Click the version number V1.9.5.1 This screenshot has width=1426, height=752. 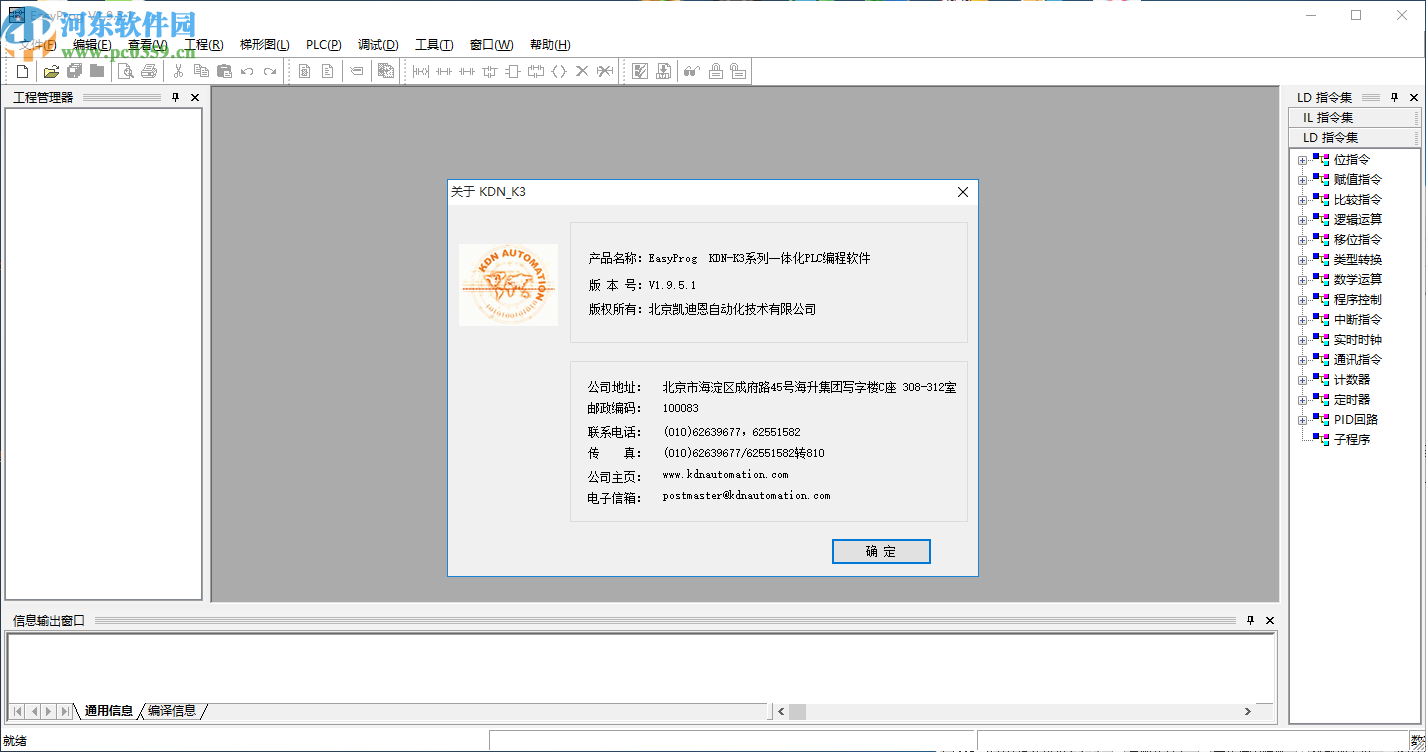672,285
